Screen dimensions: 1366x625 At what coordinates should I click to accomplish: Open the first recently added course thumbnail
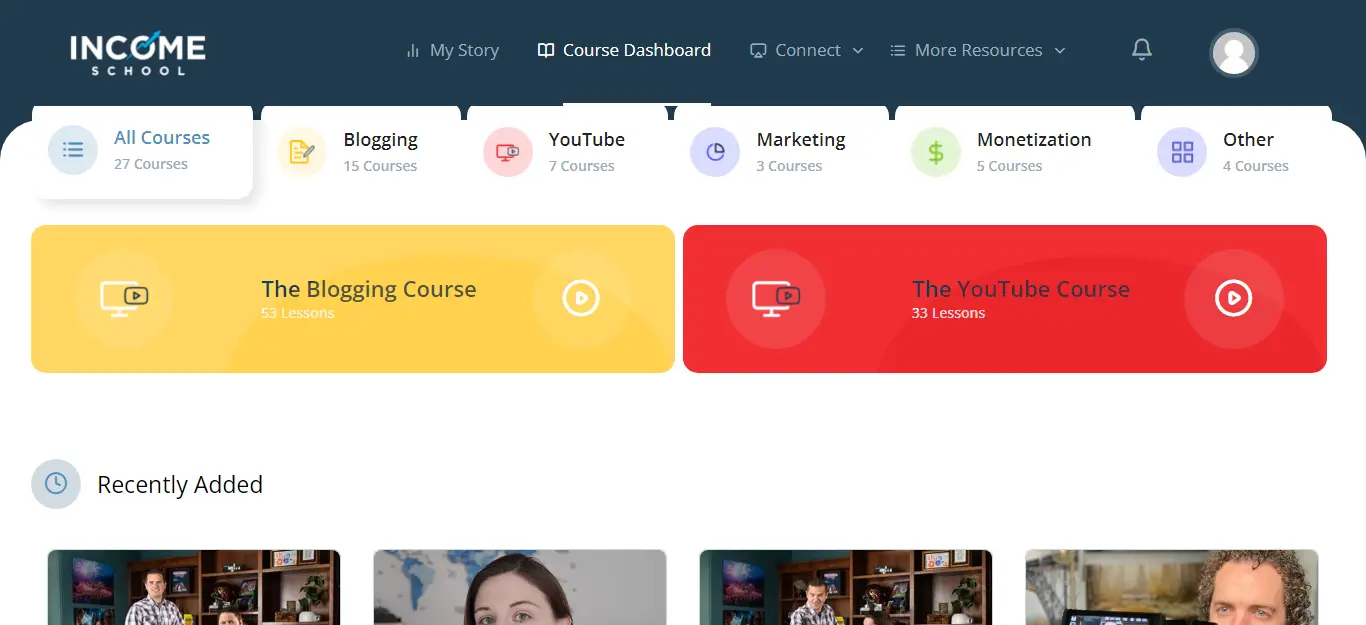point(194,587)
